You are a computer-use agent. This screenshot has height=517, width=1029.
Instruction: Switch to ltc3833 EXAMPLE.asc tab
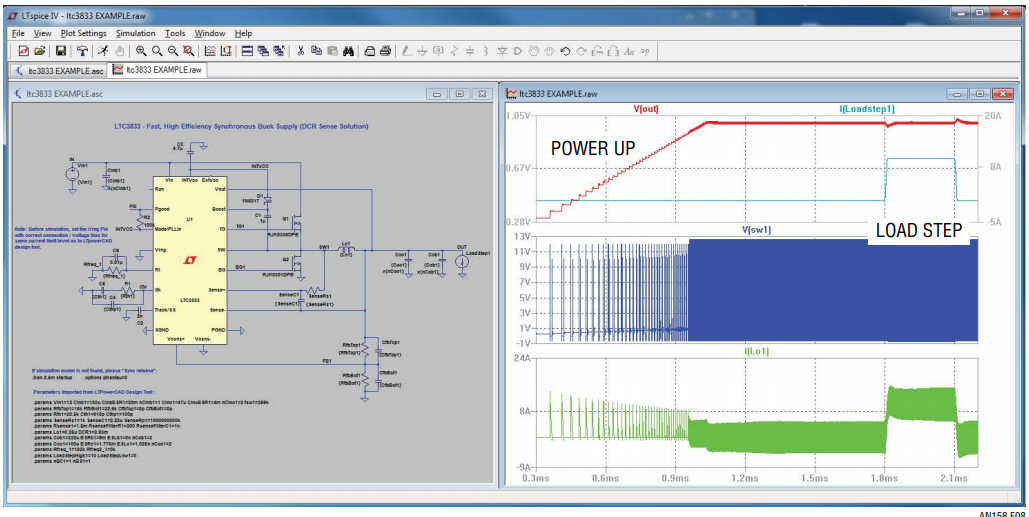pos(59,70)
